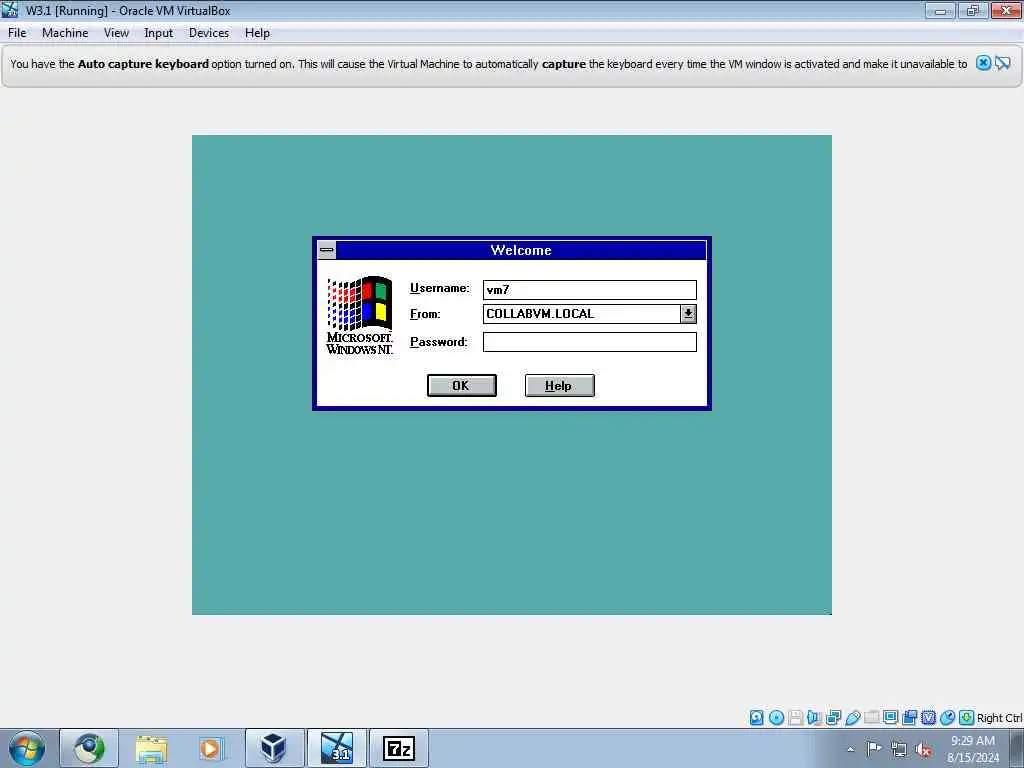Click the taskbar clock showing 9:29 AM
The height and width of the screenshot is (768, 1024).
point(972,749)
